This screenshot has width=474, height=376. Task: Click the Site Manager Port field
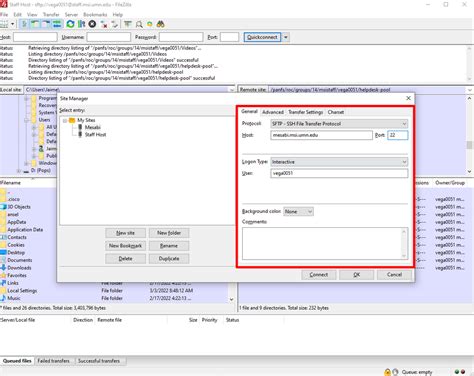coord(398,135)
